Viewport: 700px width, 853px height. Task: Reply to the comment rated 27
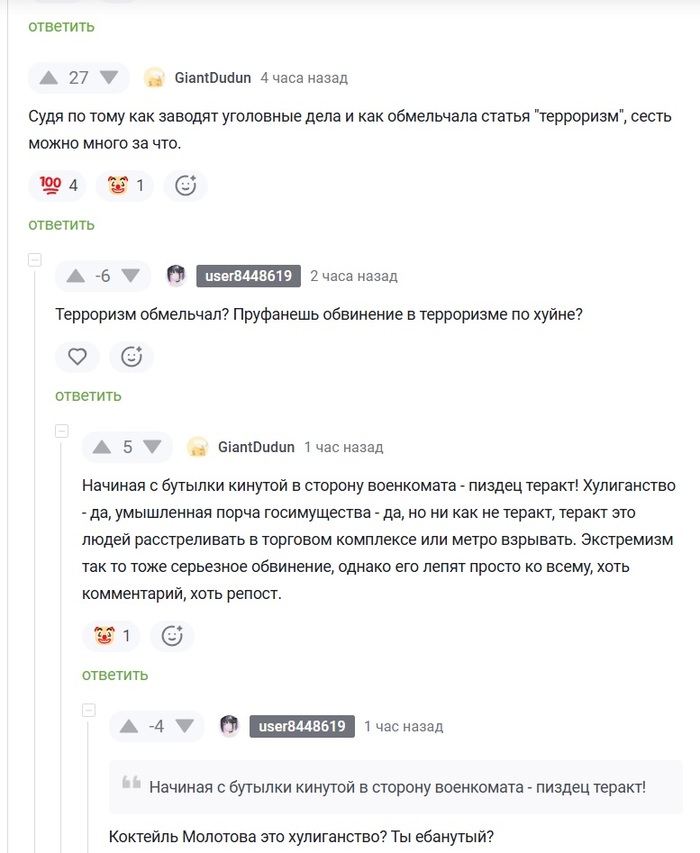(61, 224)
